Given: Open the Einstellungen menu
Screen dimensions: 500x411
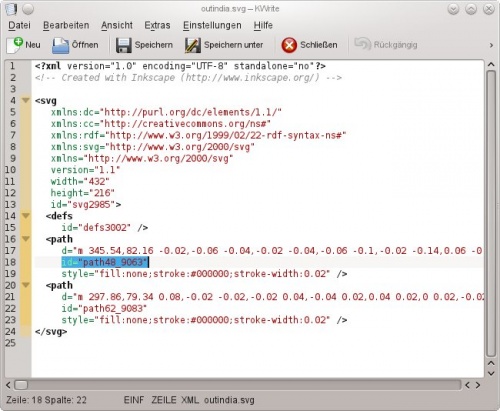Looking at the screenshot, I should click(212, 25).
